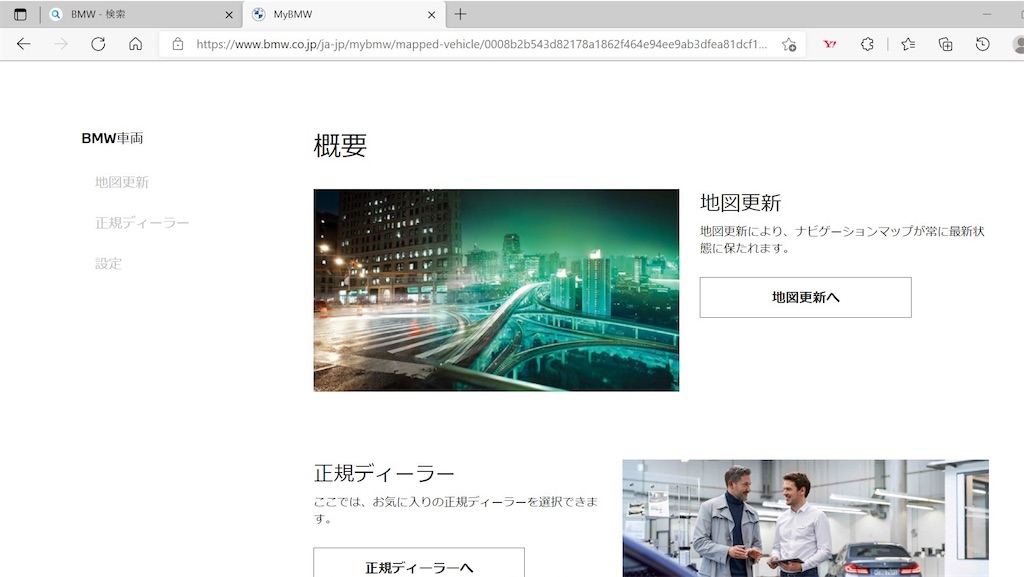Open the Collections icon
This screenshot has height=577, width=1024.
coord(945,44)
